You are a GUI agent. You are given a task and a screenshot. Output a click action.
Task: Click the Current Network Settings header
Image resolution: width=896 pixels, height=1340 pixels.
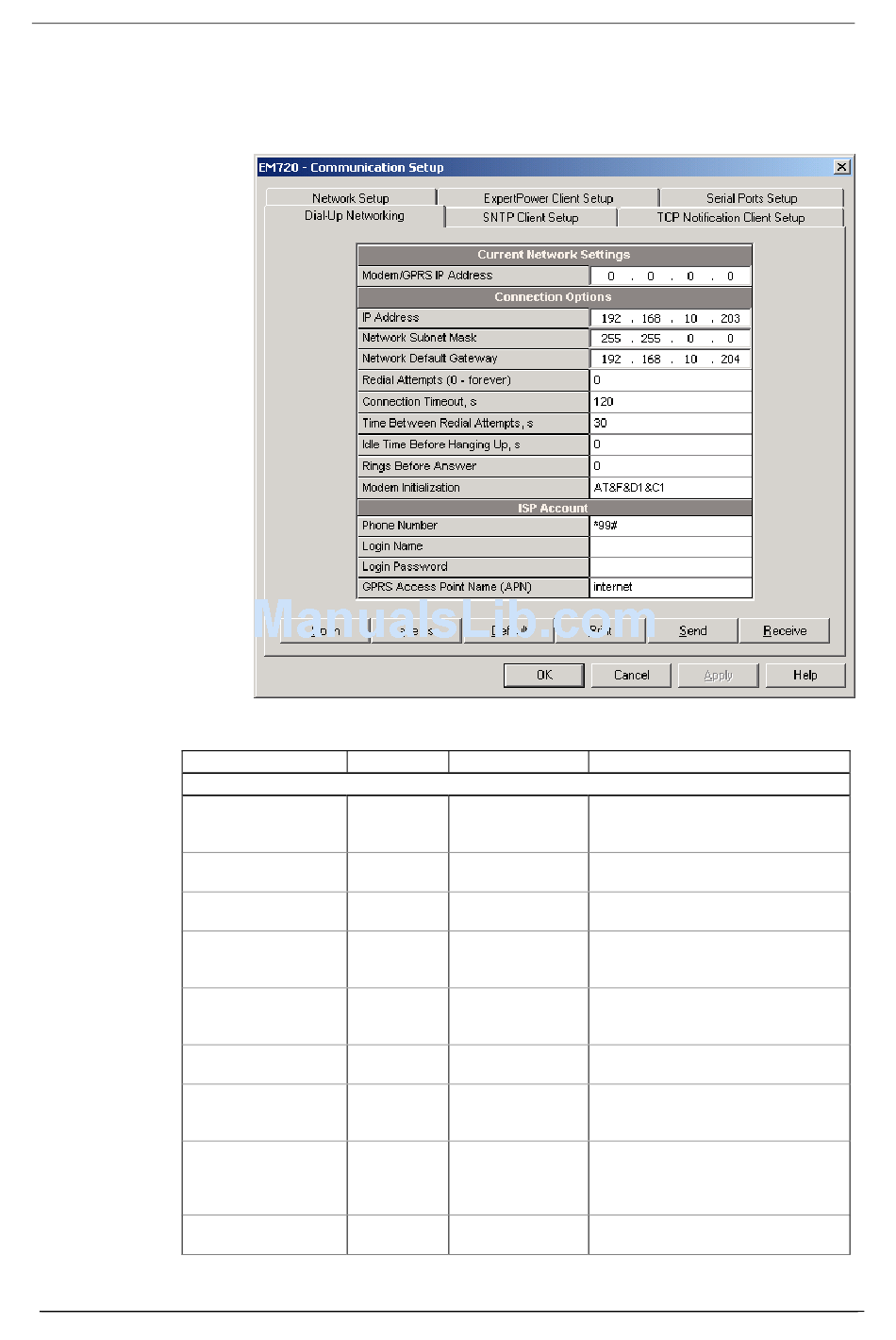point(554,255)
